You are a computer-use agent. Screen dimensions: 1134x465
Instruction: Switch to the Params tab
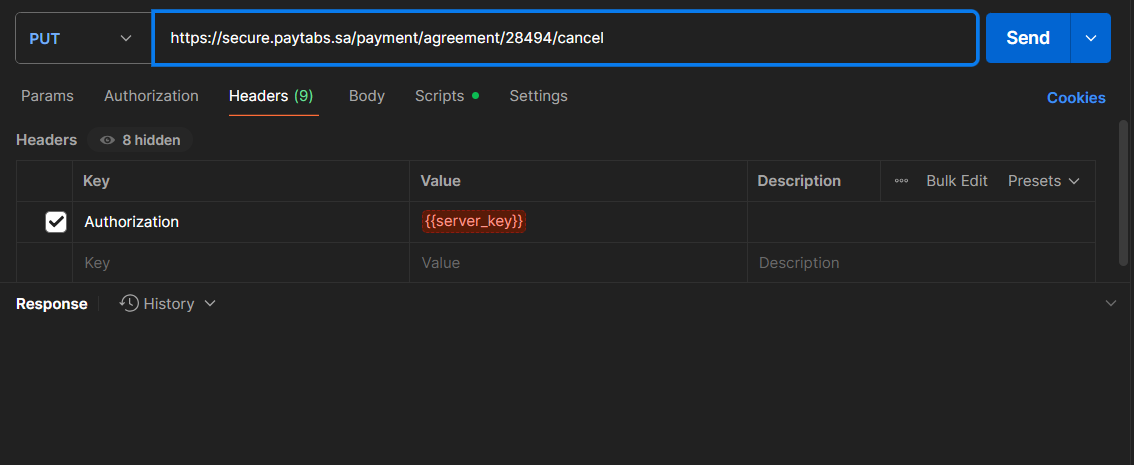(47, 96)
